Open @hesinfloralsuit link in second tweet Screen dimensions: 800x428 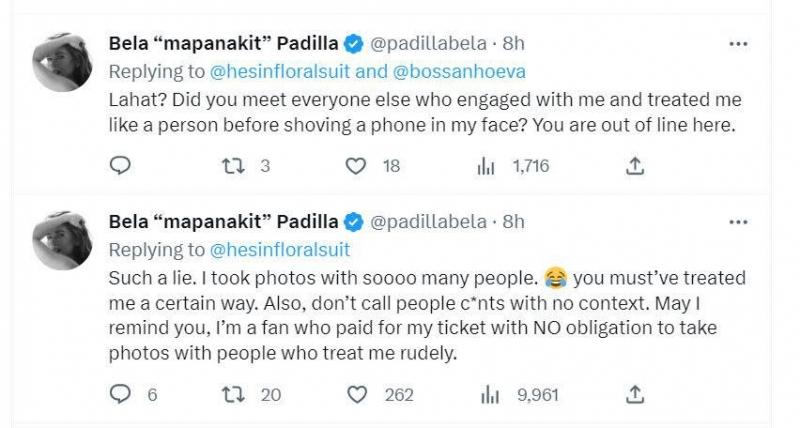coord(278,249)
